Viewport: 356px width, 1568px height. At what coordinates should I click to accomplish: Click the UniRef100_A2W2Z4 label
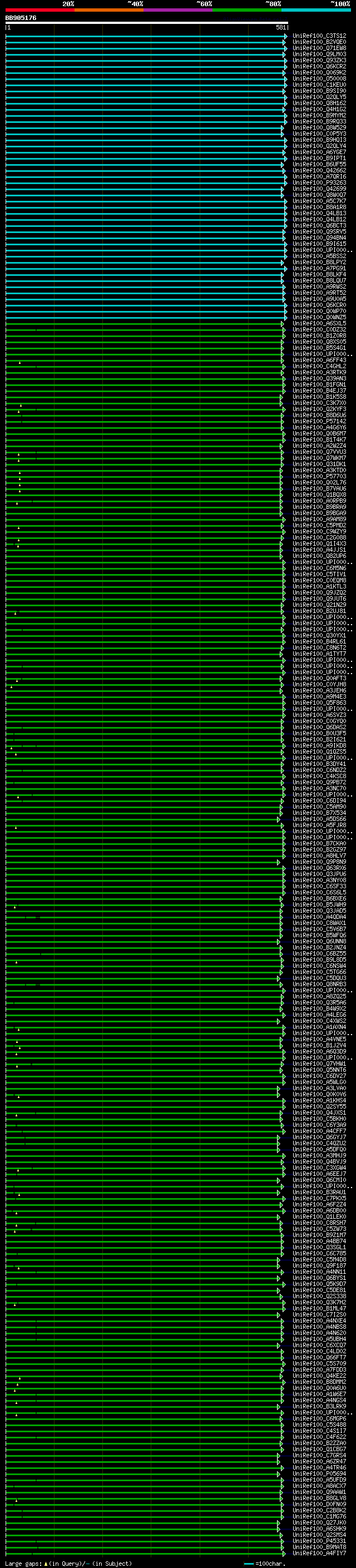click(319, 446)
